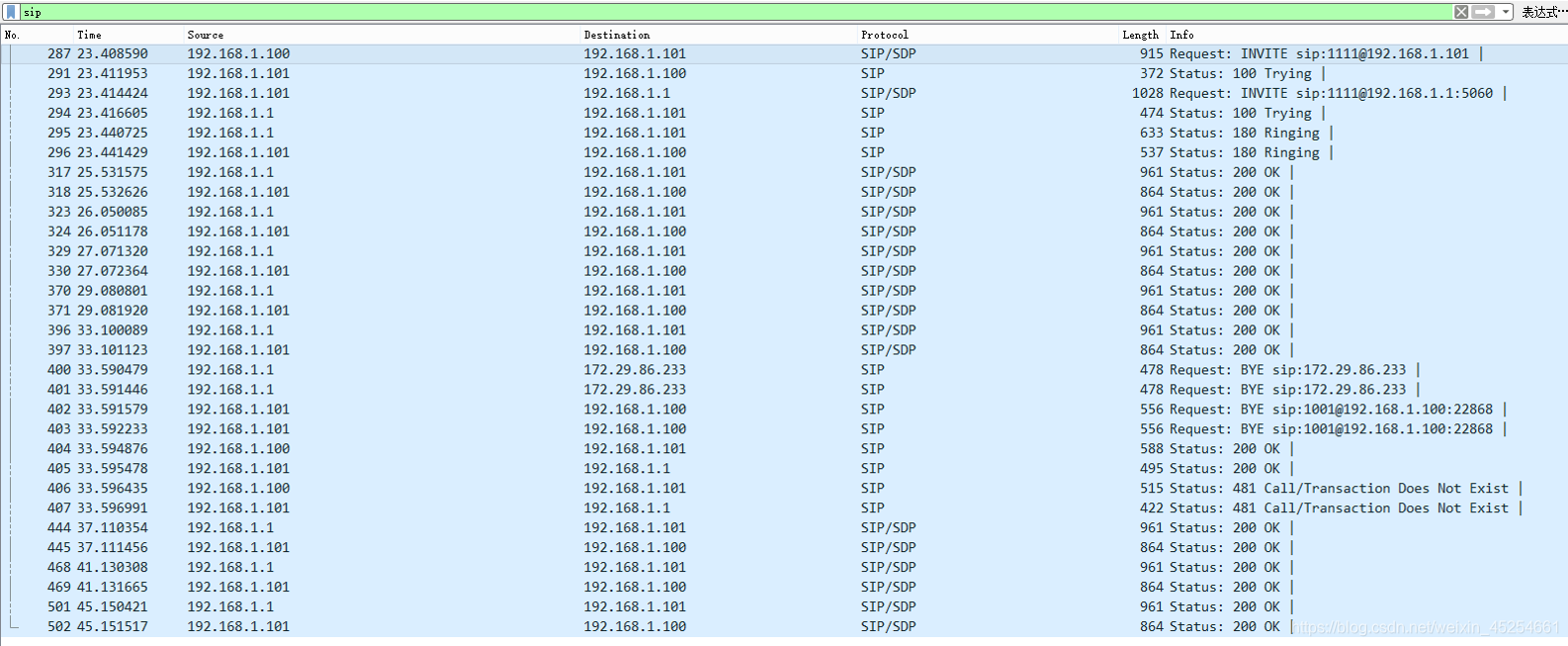Select packet 329 at time 27.071320
The width and height of the screenshot is (1568, 646).
[x=784, y=251]
